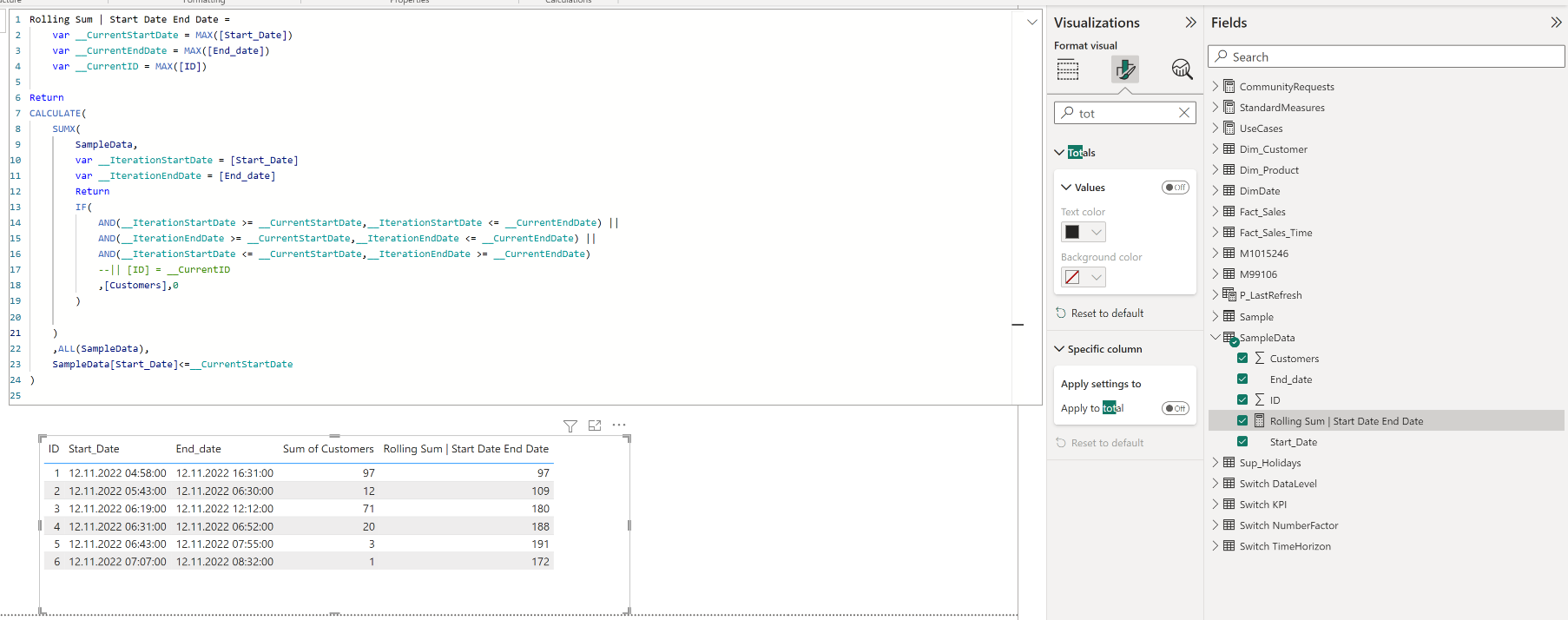Expand the M1015246 table
The image size is (1568, 620).
1216,253
